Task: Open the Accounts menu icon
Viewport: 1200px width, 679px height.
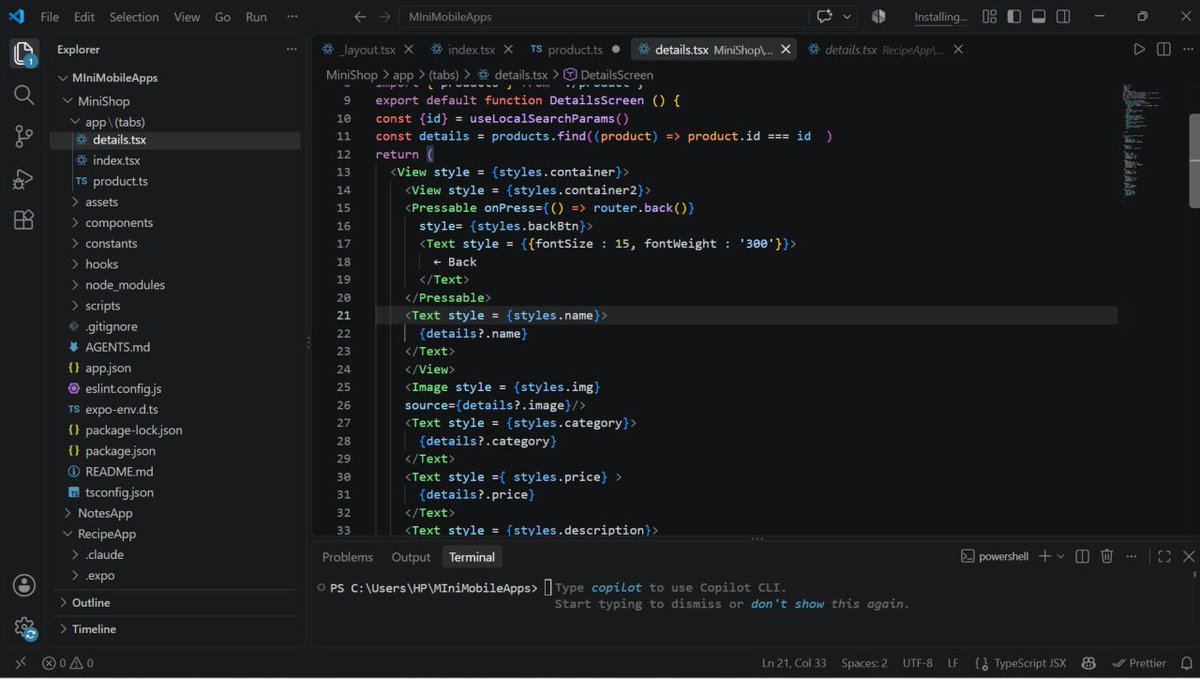Action: click(24, 586)
